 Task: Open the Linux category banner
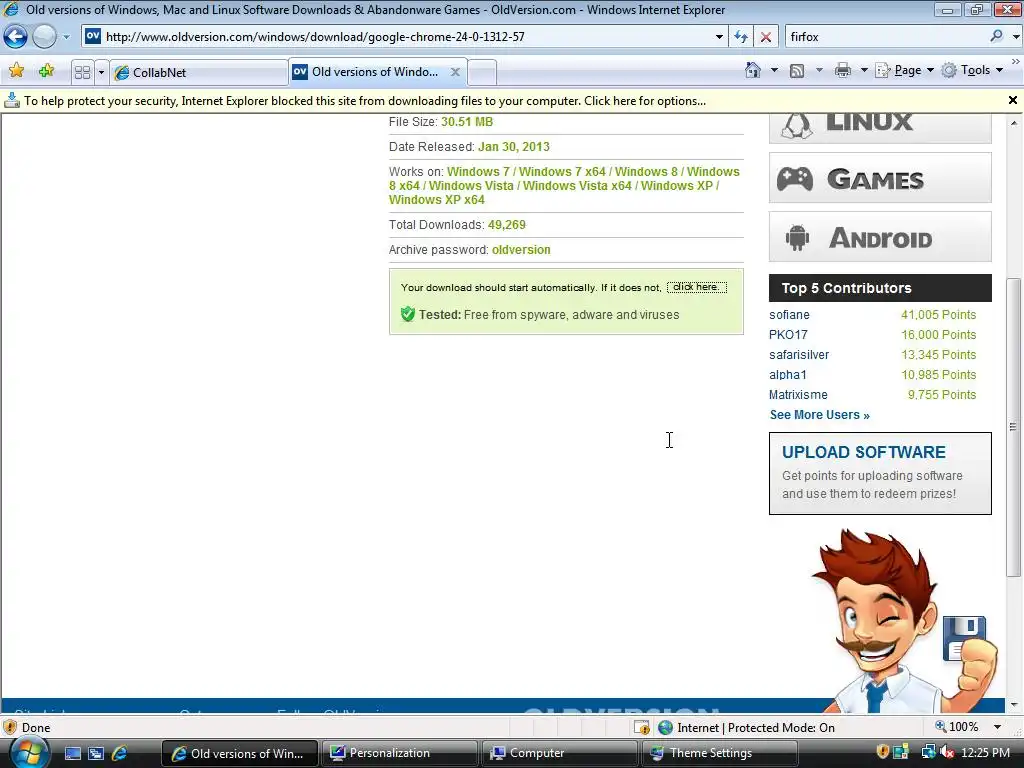[x=880, y=126]
